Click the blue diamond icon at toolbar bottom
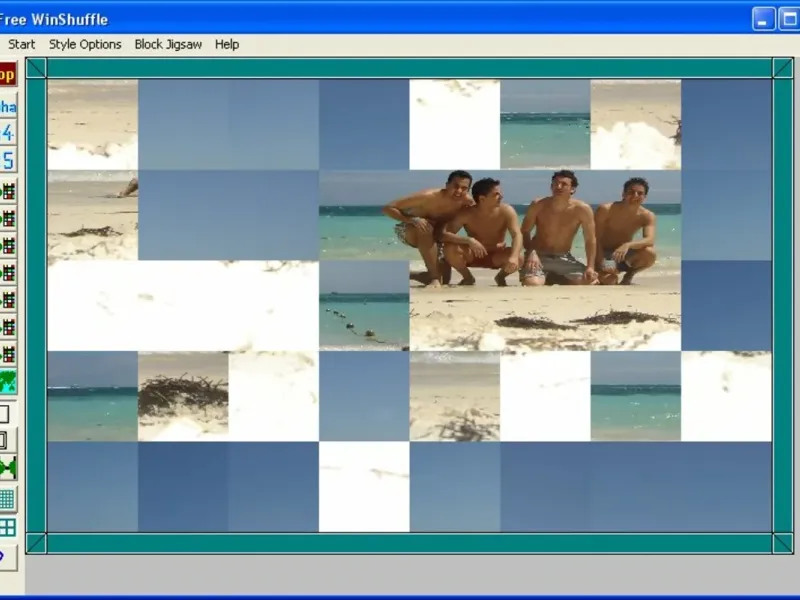 click(x=8, y=557)
